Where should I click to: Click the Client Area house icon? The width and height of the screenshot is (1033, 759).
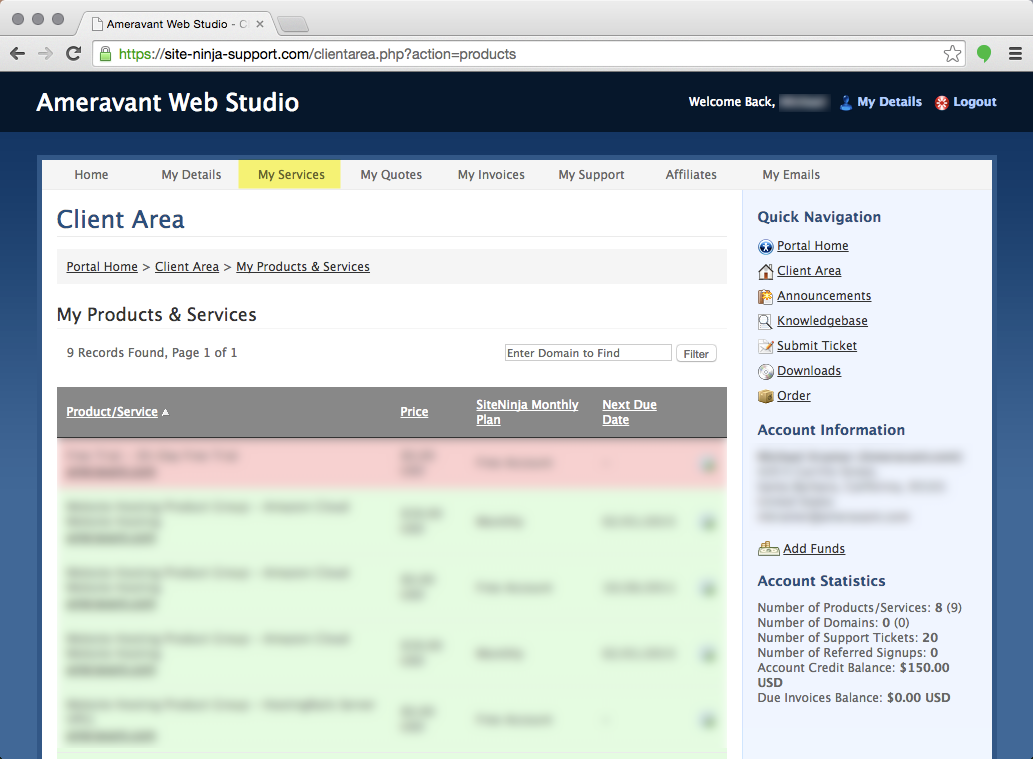(x=766, y=270)
